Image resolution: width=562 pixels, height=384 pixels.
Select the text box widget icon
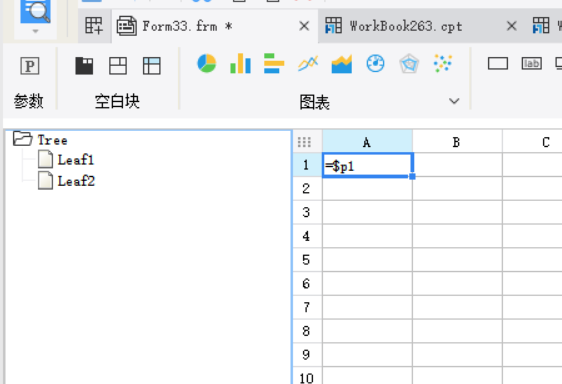498,63
